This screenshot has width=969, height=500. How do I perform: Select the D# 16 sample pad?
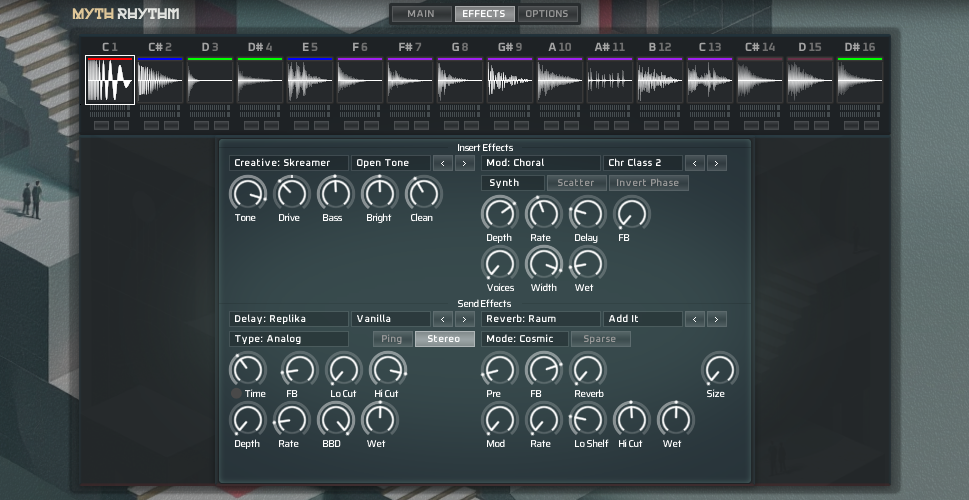coord(860,80)
